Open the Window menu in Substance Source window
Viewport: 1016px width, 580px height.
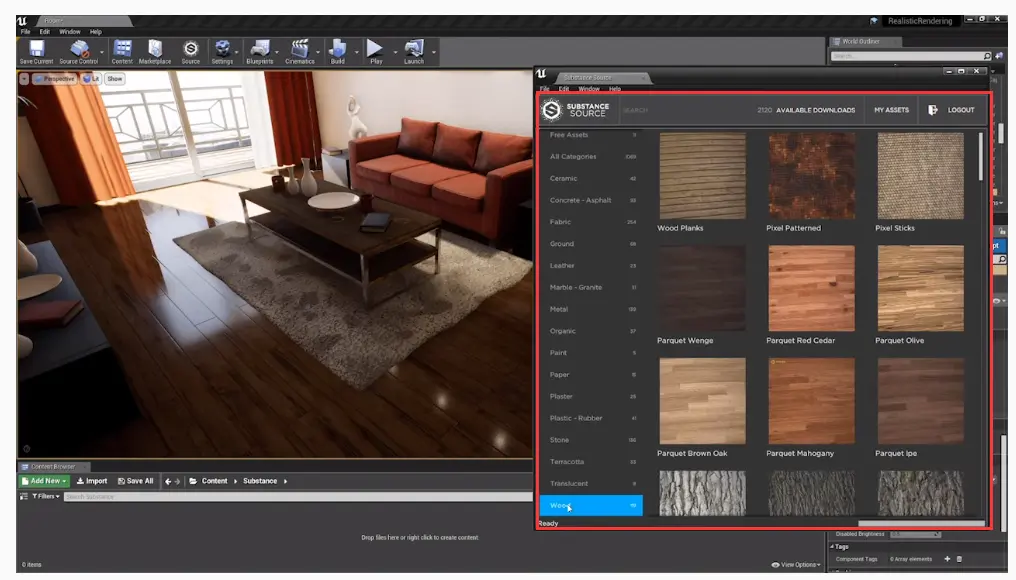589,89
